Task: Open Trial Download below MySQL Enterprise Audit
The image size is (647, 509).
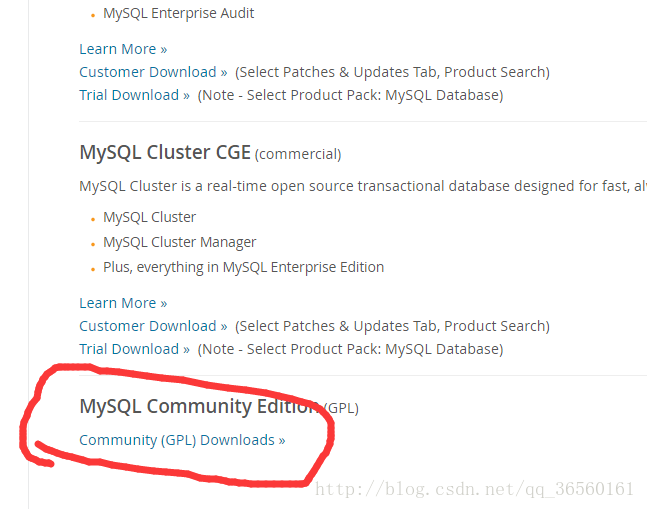Action: [134, 95]
